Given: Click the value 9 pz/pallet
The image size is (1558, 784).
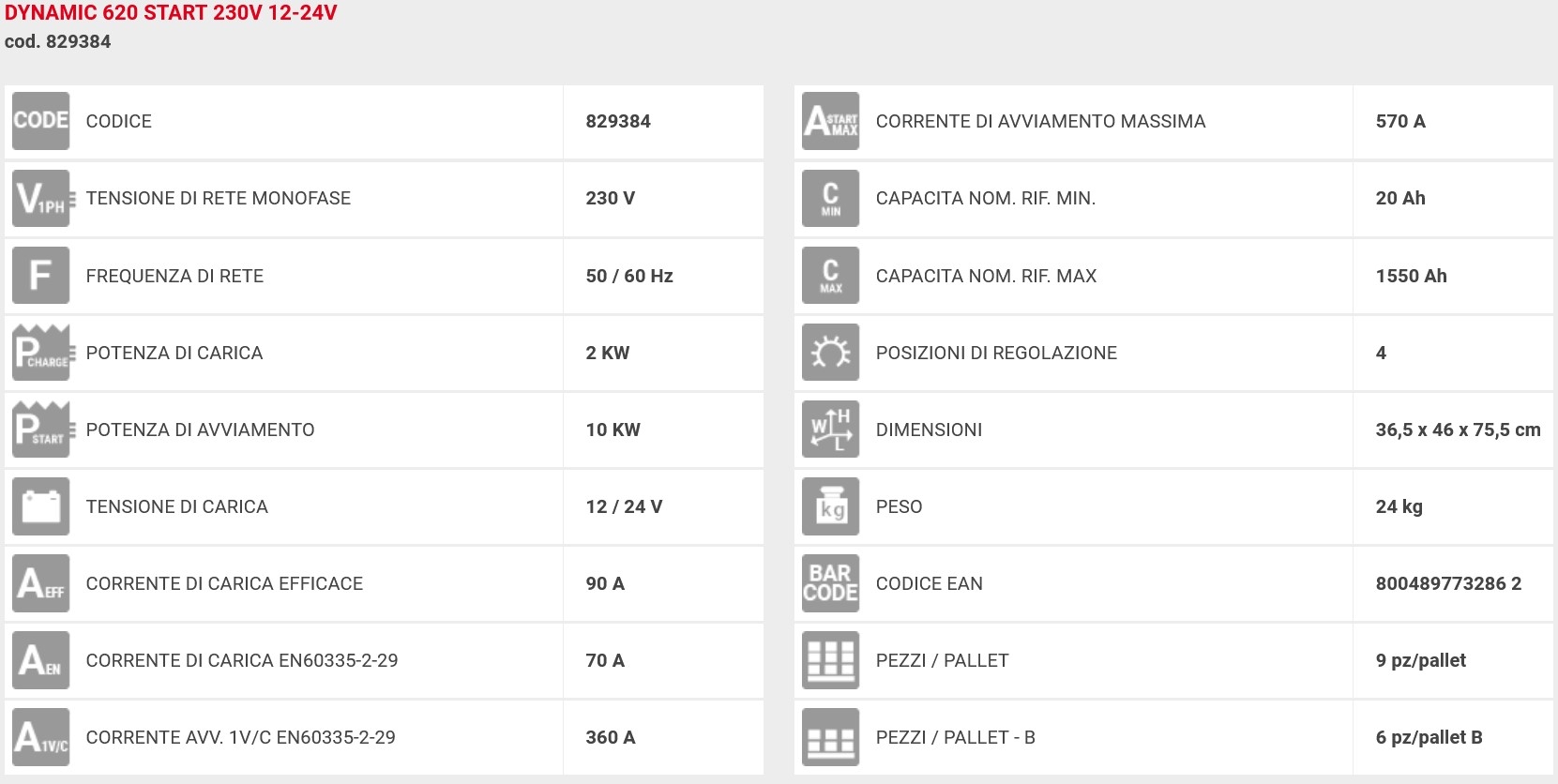Looking at the screenshot, I should coord(1421,660).
